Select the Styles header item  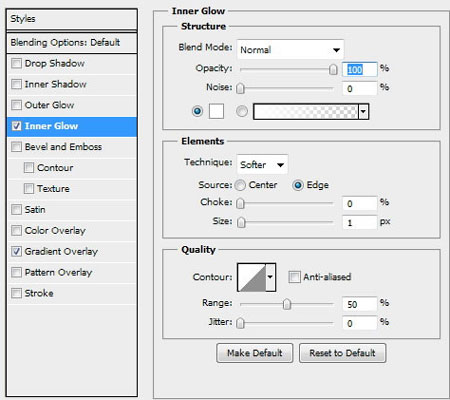72,19
